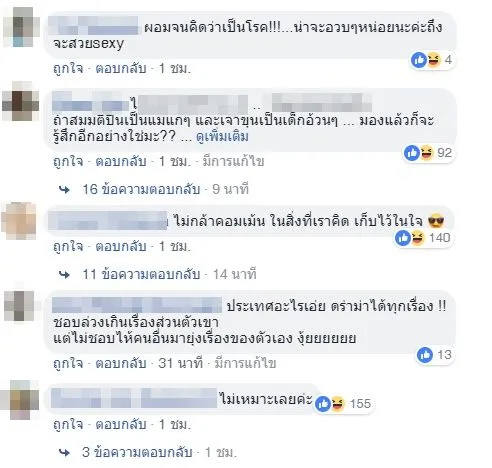Screen dimensions: 492x468
Task: Open reactions on the comment with 4 reactions
Action: coord(432,60)
